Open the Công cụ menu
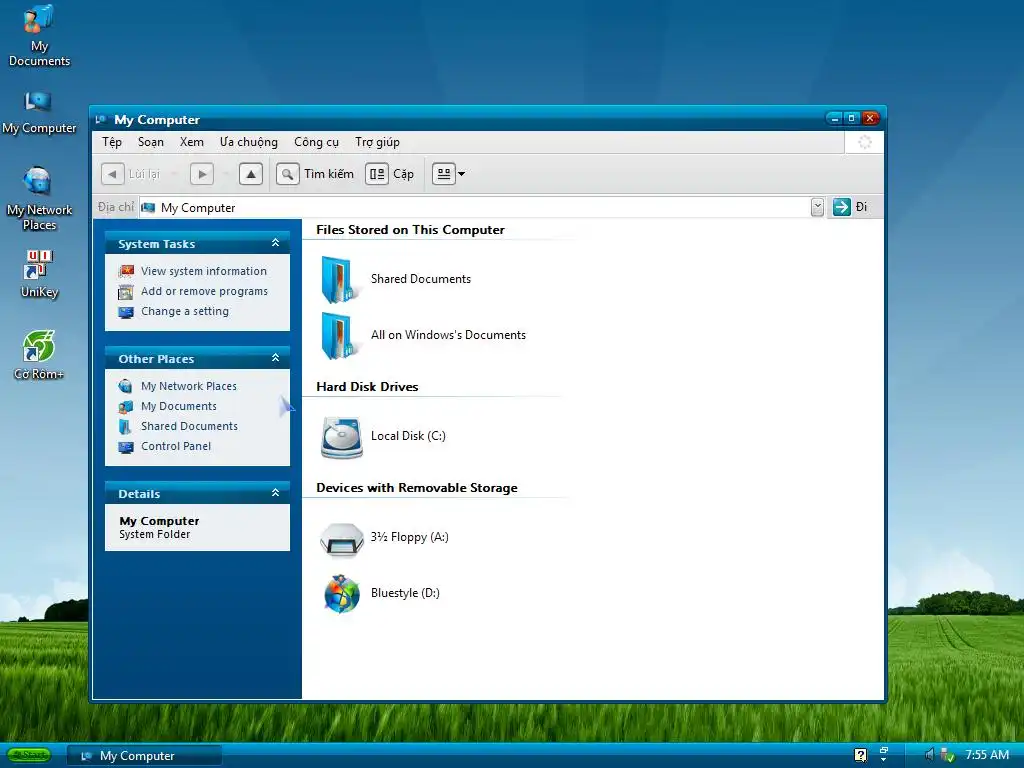The image size is (1024, 768). pos(316,142)
